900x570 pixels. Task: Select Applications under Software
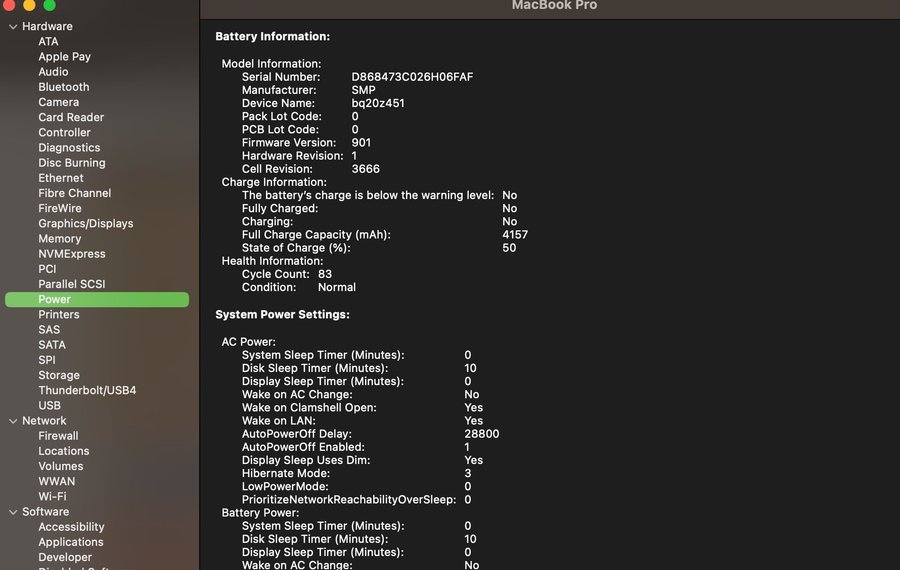(71, 542)
